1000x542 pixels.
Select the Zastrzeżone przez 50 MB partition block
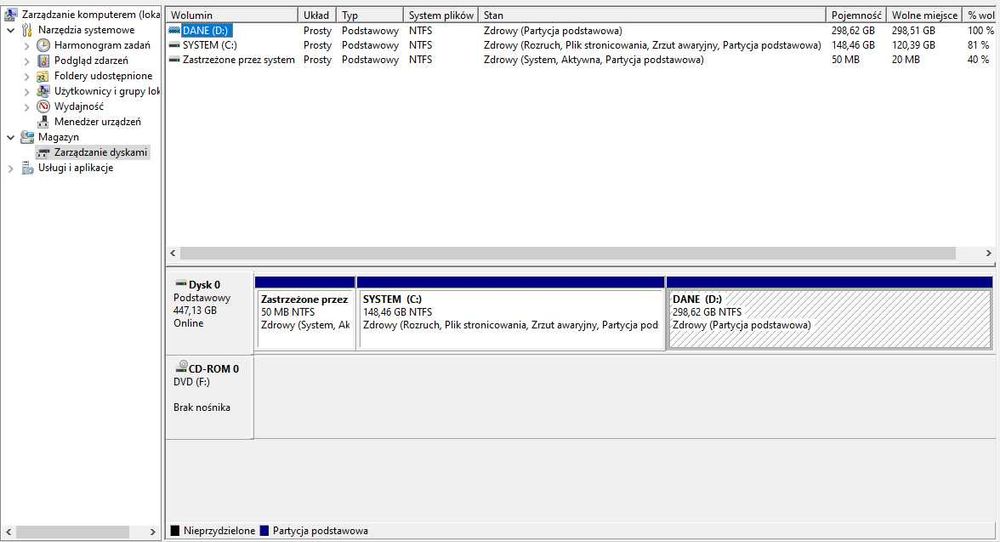coord(305,313)
